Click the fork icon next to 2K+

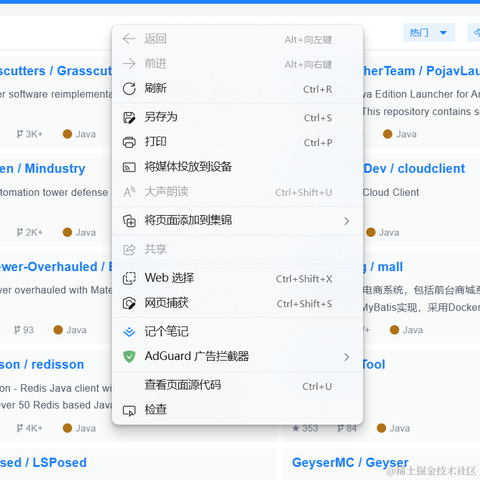[20, 232]
